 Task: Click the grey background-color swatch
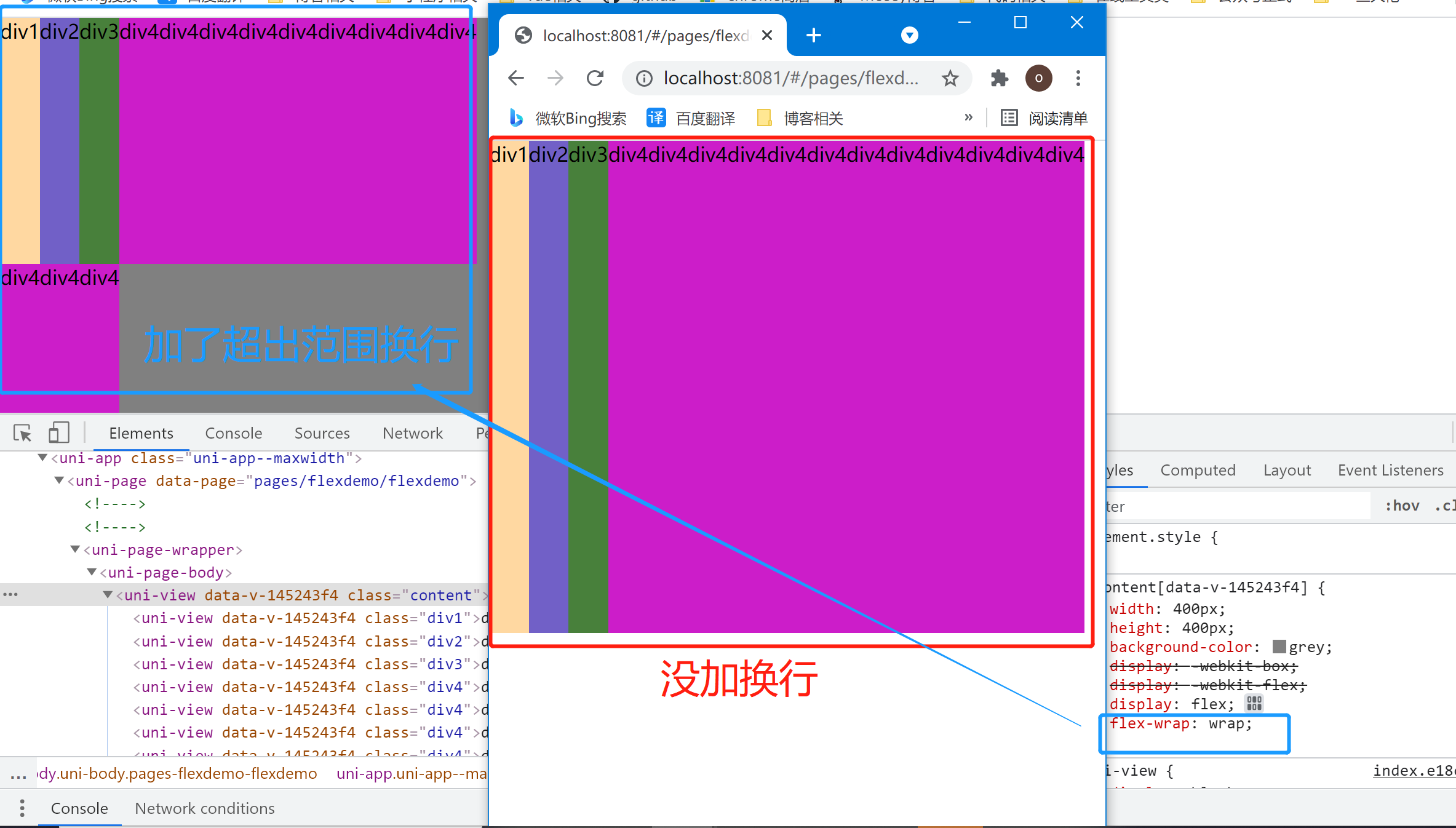[1279, 647]
